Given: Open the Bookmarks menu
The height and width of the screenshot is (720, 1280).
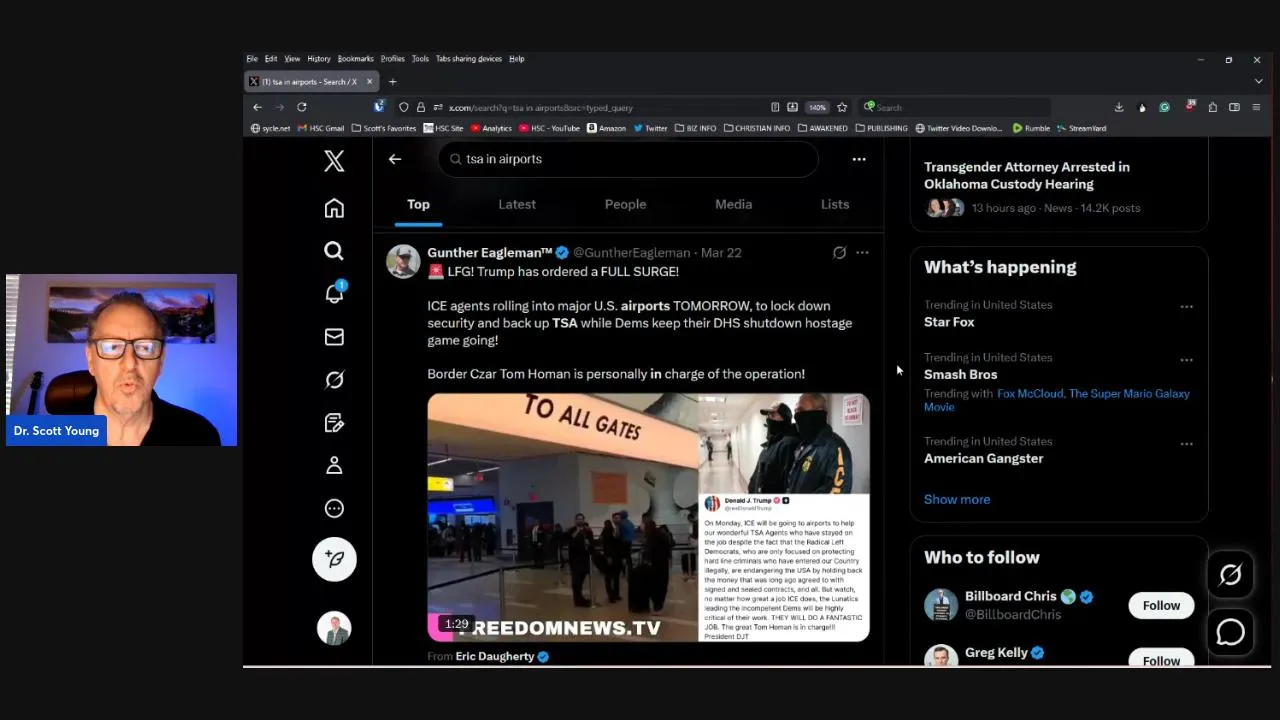Looking at the screenshot, I should [x=355, y=59].
